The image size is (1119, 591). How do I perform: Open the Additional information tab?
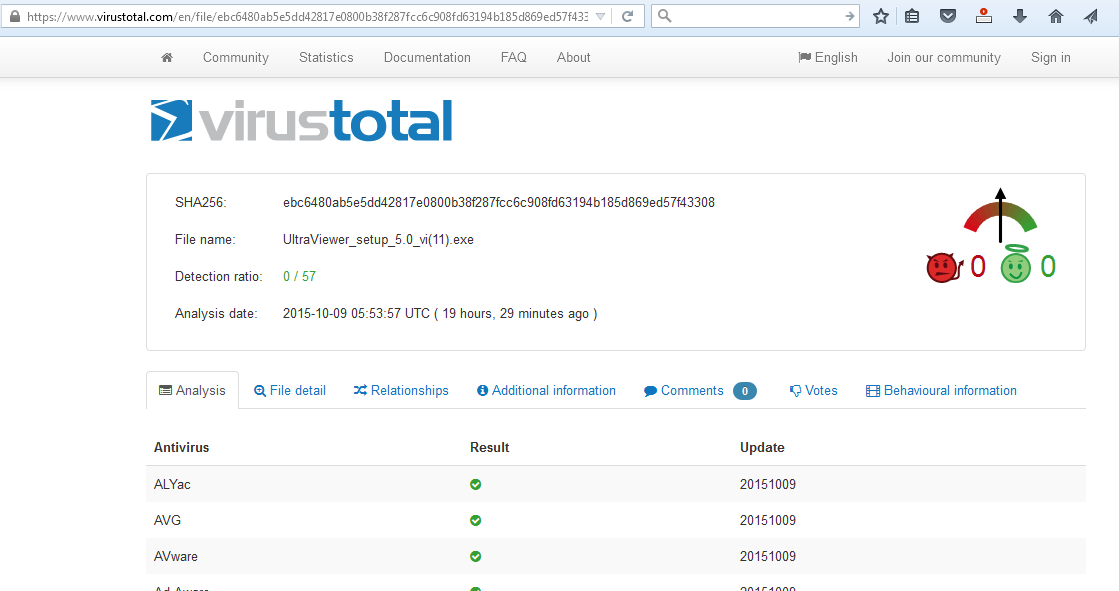click(x=546, y=390)
